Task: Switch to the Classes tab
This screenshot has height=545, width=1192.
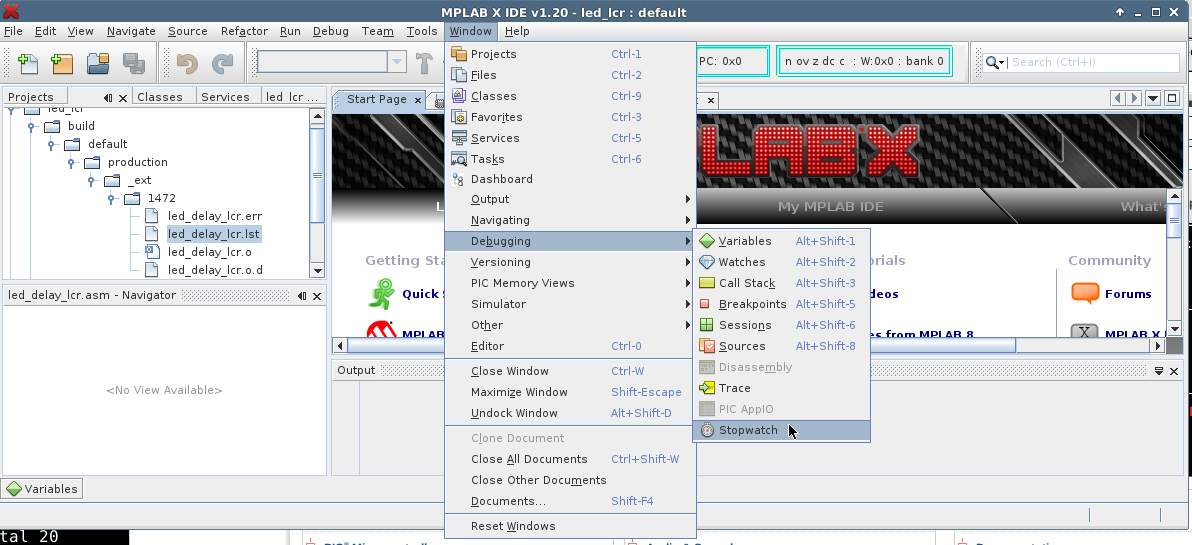Action: (x=159, y=97)
